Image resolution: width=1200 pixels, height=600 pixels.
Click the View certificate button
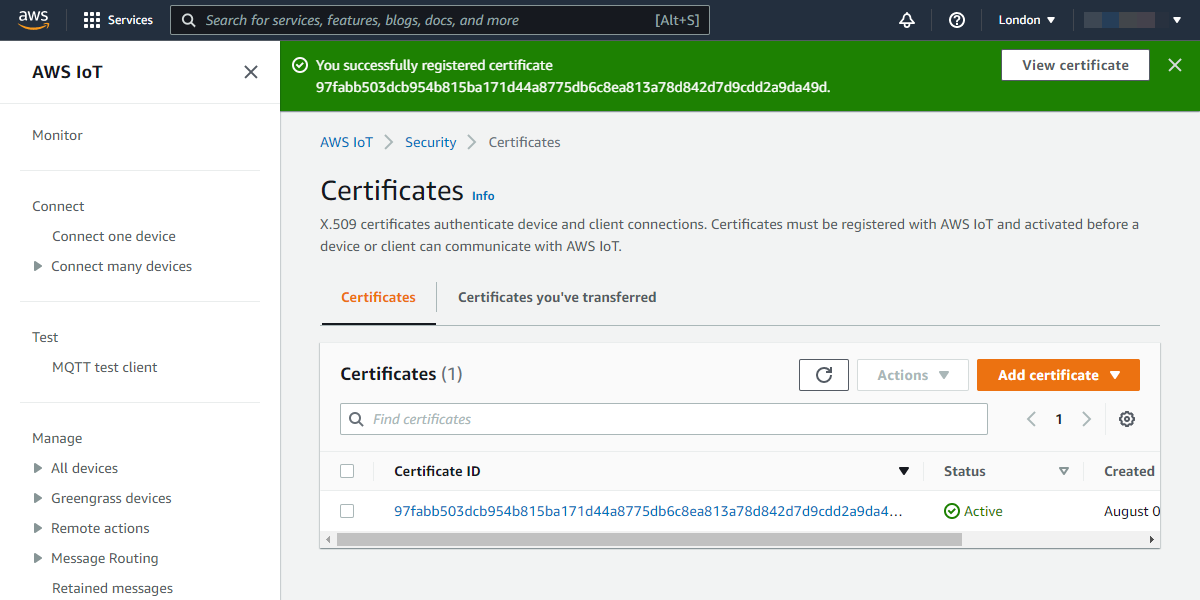coord(1075,65)
